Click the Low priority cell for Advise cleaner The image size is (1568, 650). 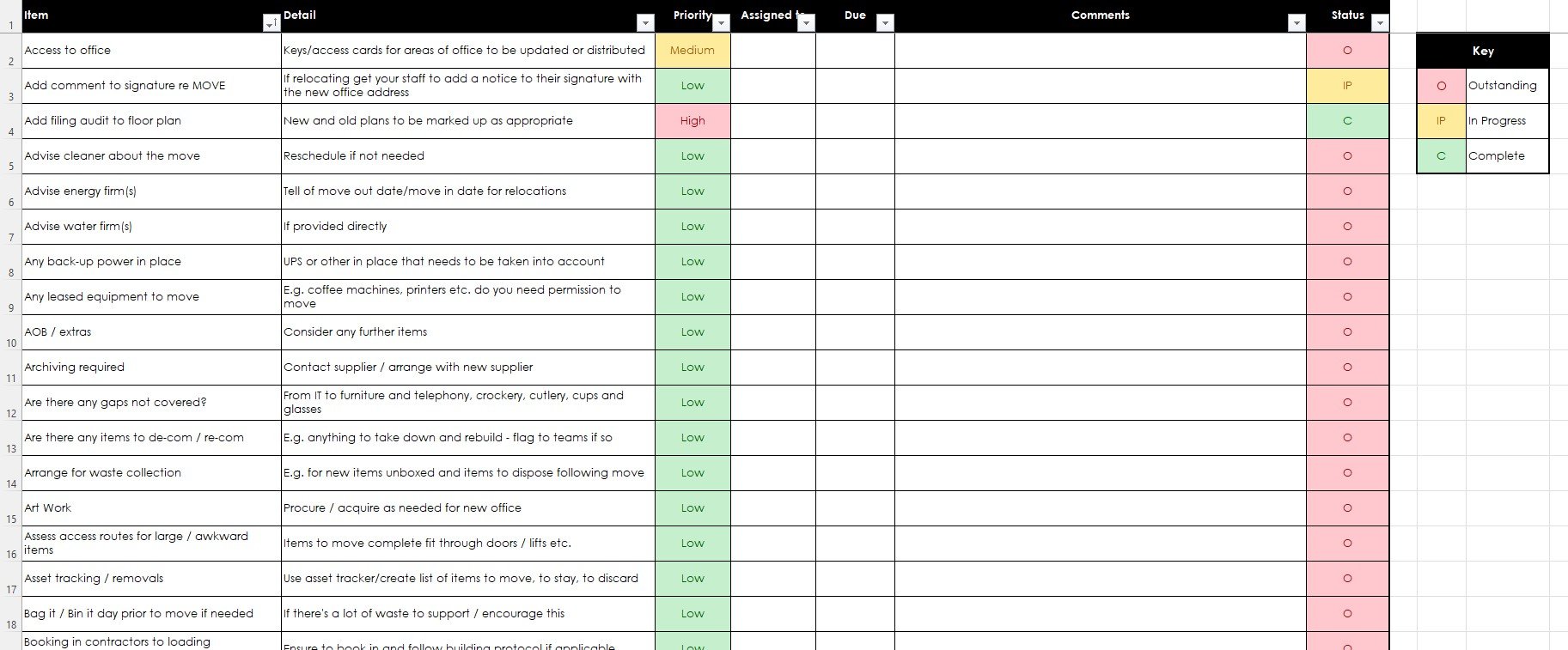coord(692,156)
